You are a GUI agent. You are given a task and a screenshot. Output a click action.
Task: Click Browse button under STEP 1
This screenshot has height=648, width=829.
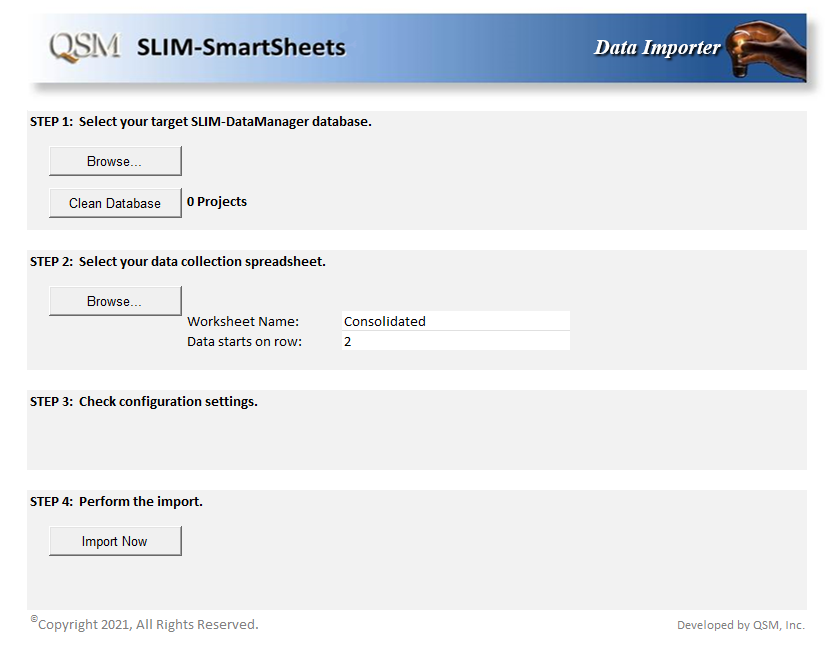tap(115, 161)
